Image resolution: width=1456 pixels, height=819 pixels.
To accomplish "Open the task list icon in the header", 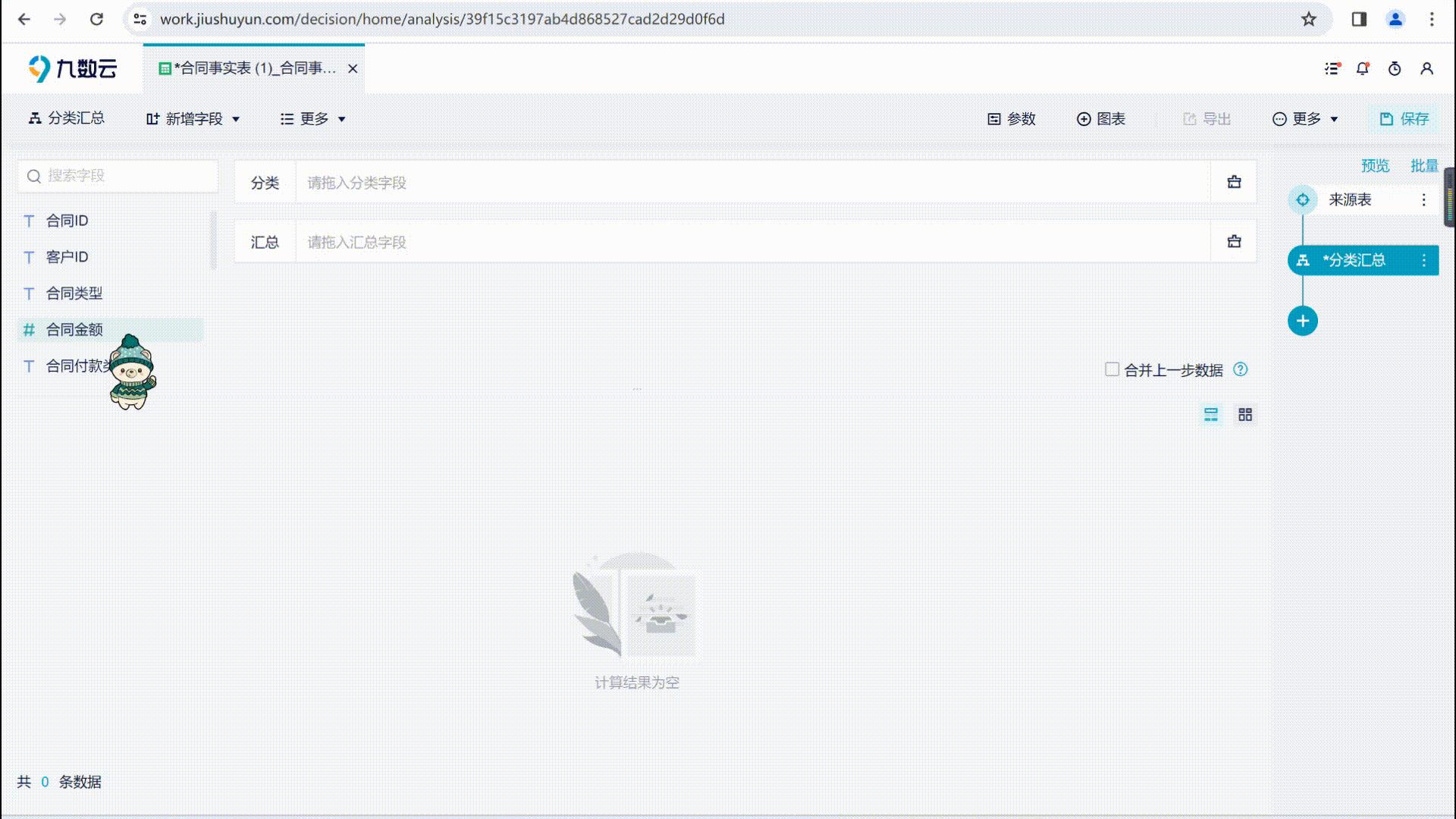I will pyautogui.click(x=1332, y=69).
